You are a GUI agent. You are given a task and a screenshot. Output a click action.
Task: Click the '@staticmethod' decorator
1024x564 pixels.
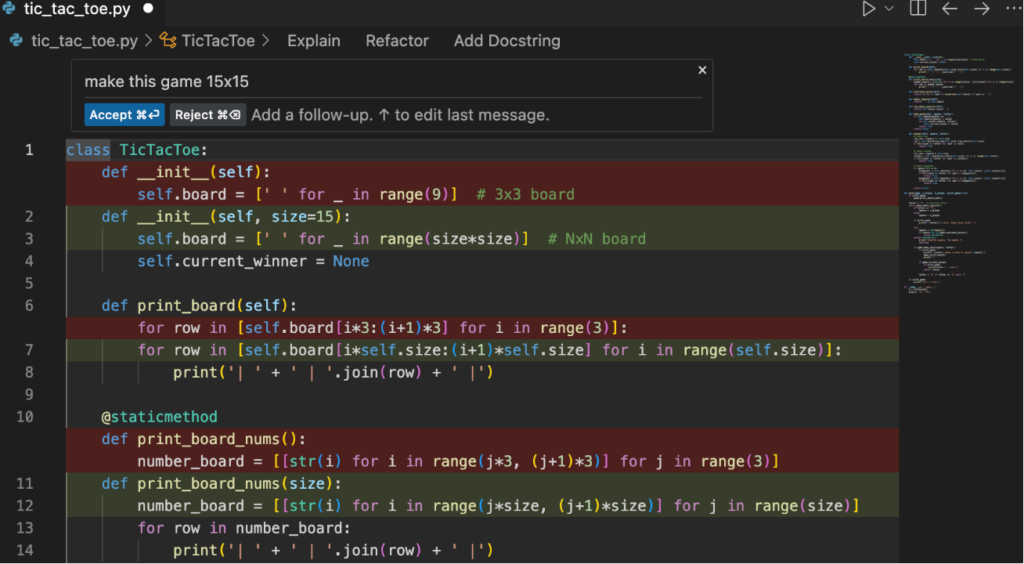(x=159, y=416)
